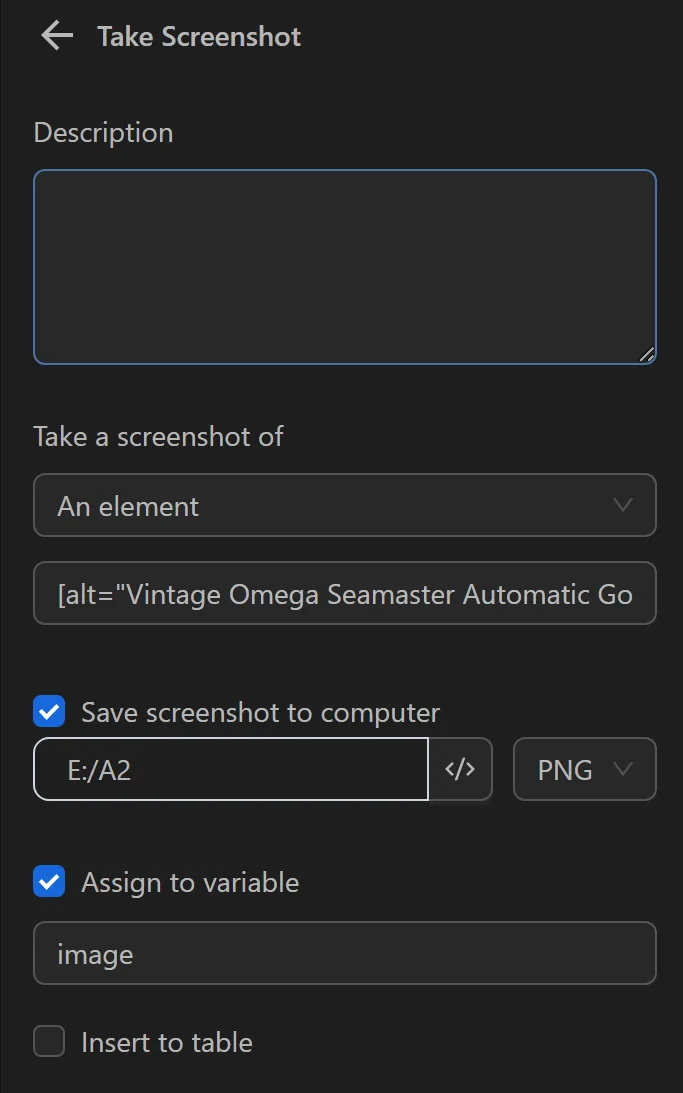This screenshot has width=683, height=1093.
Task: Click the back arrow to return
Action: tap(56, 35)
